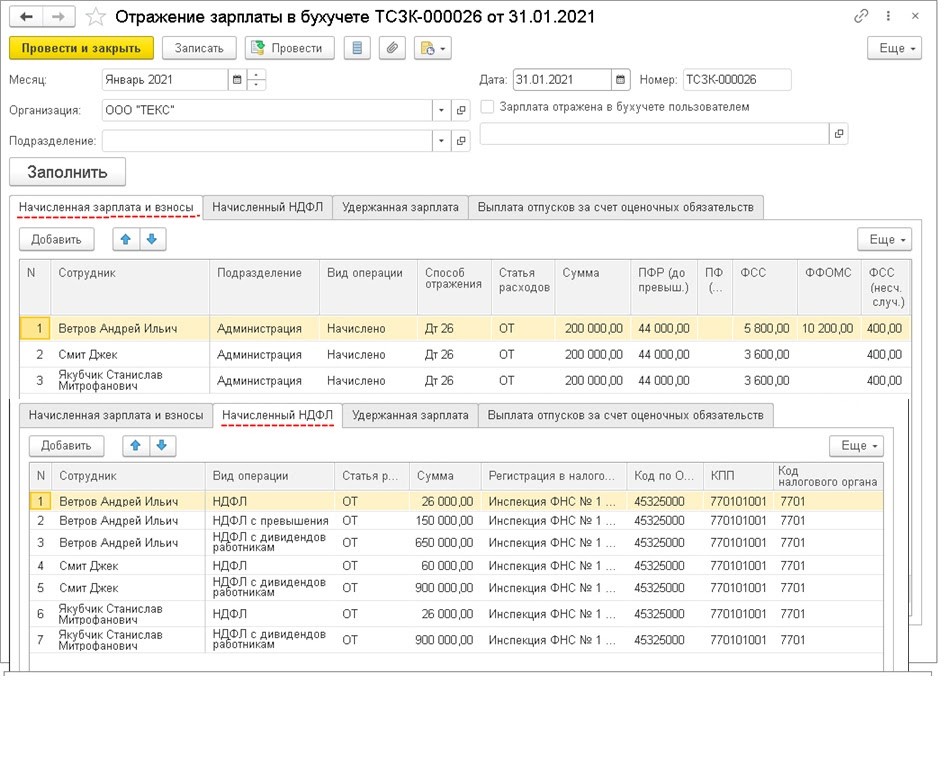Click the back navigation arrow
This screenshot has height=759, width=945.
tap(26, 17)
